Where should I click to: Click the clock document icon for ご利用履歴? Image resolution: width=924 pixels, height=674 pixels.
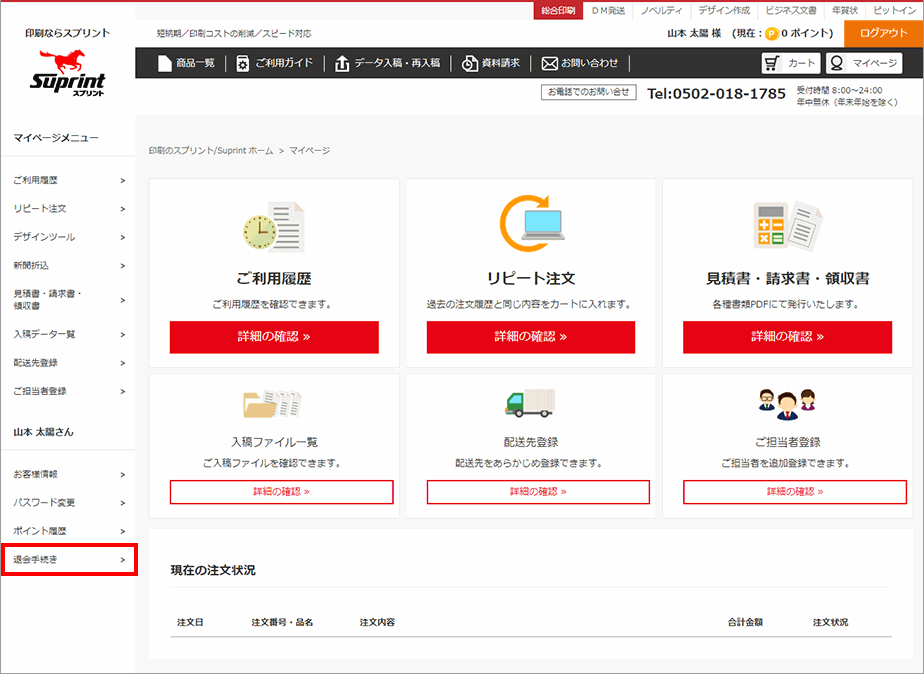pos(273,227)
